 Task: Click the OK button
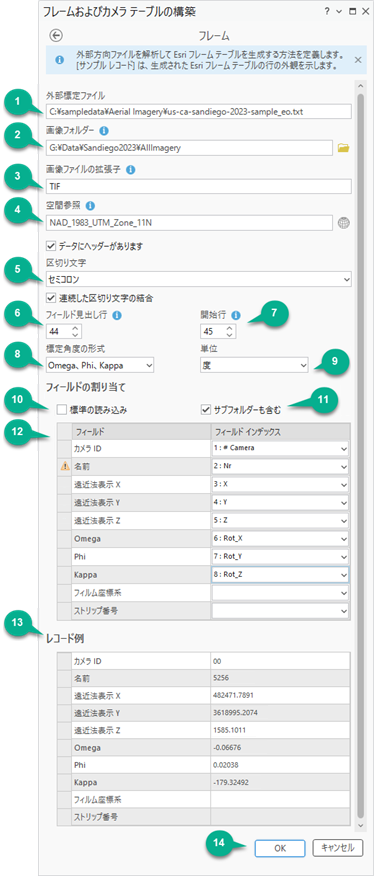tap(280, 848)
